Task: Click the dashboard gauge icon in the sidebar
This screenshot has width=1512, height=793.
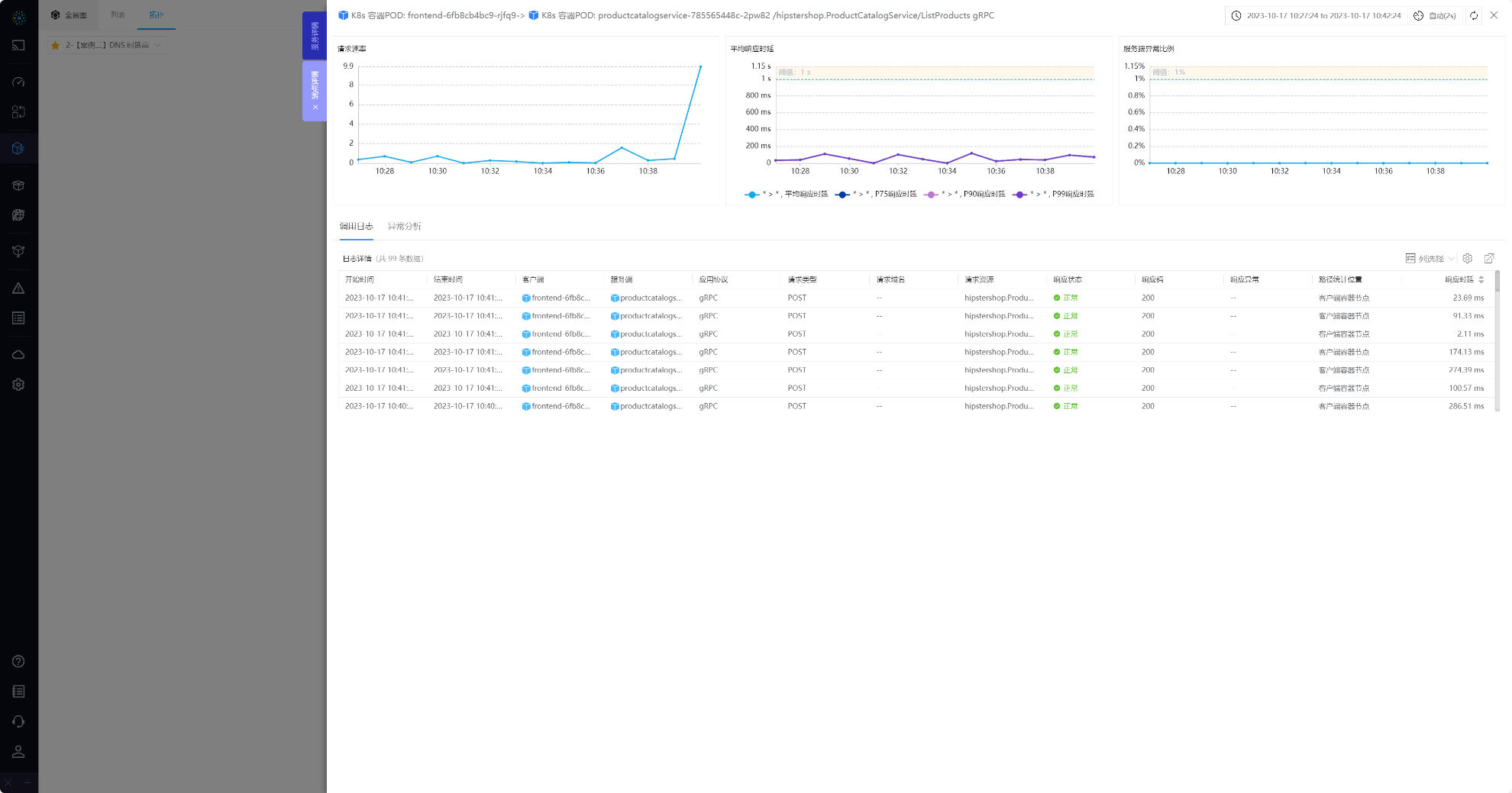Action: click(18, 82)
